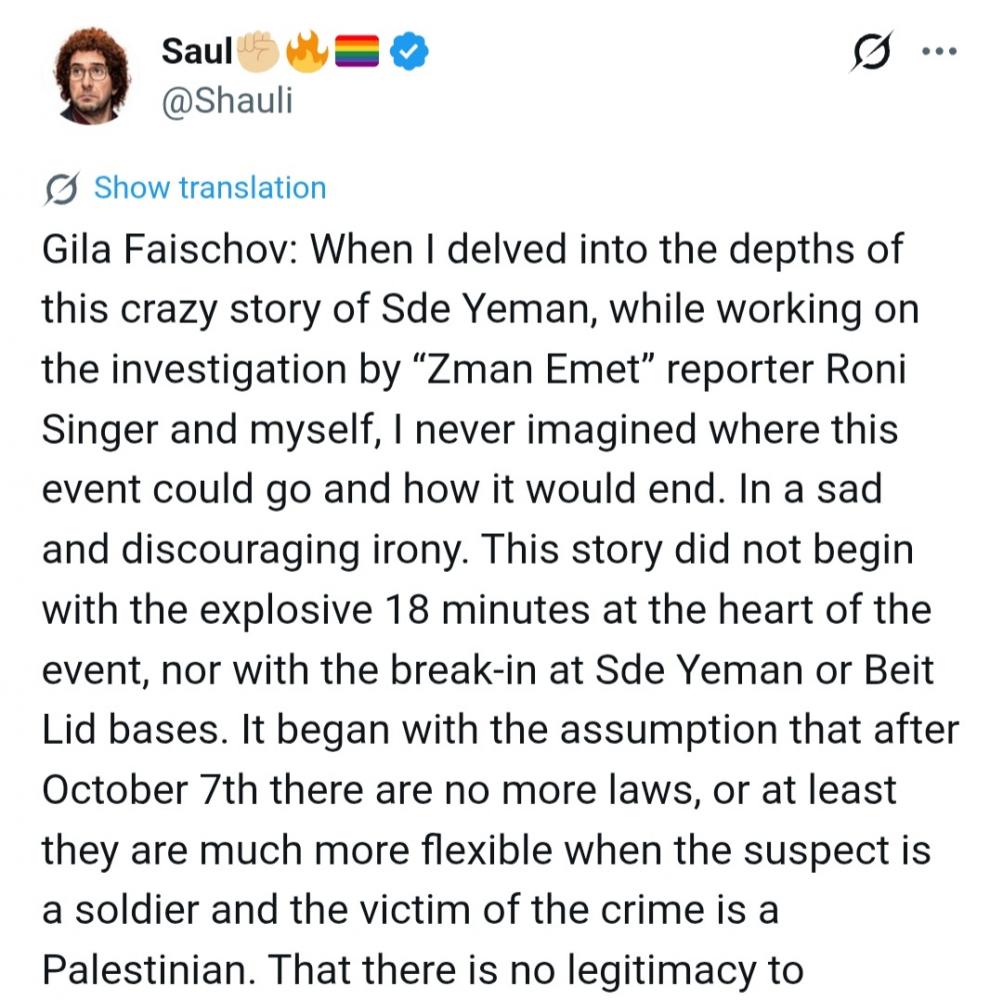Click the word "Beit" in the post
The image size is (1003, 1000).
pyautogui.click(x=893, y=671)
